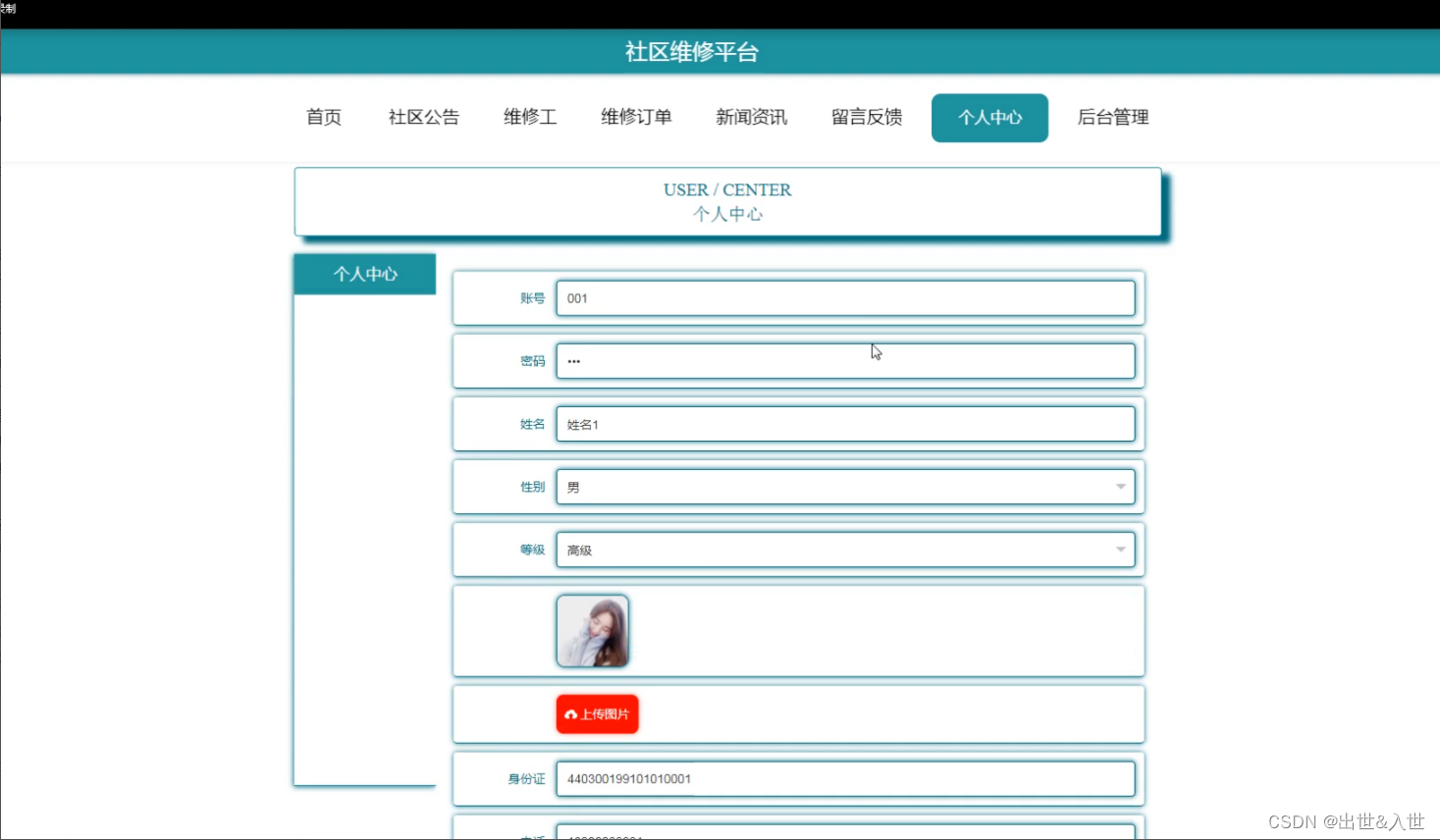Click the USER / CENTER title banner
Image resolution: width=1440 pixels, height=840 pixels.
pyautogui.click(x=727, y=201)
